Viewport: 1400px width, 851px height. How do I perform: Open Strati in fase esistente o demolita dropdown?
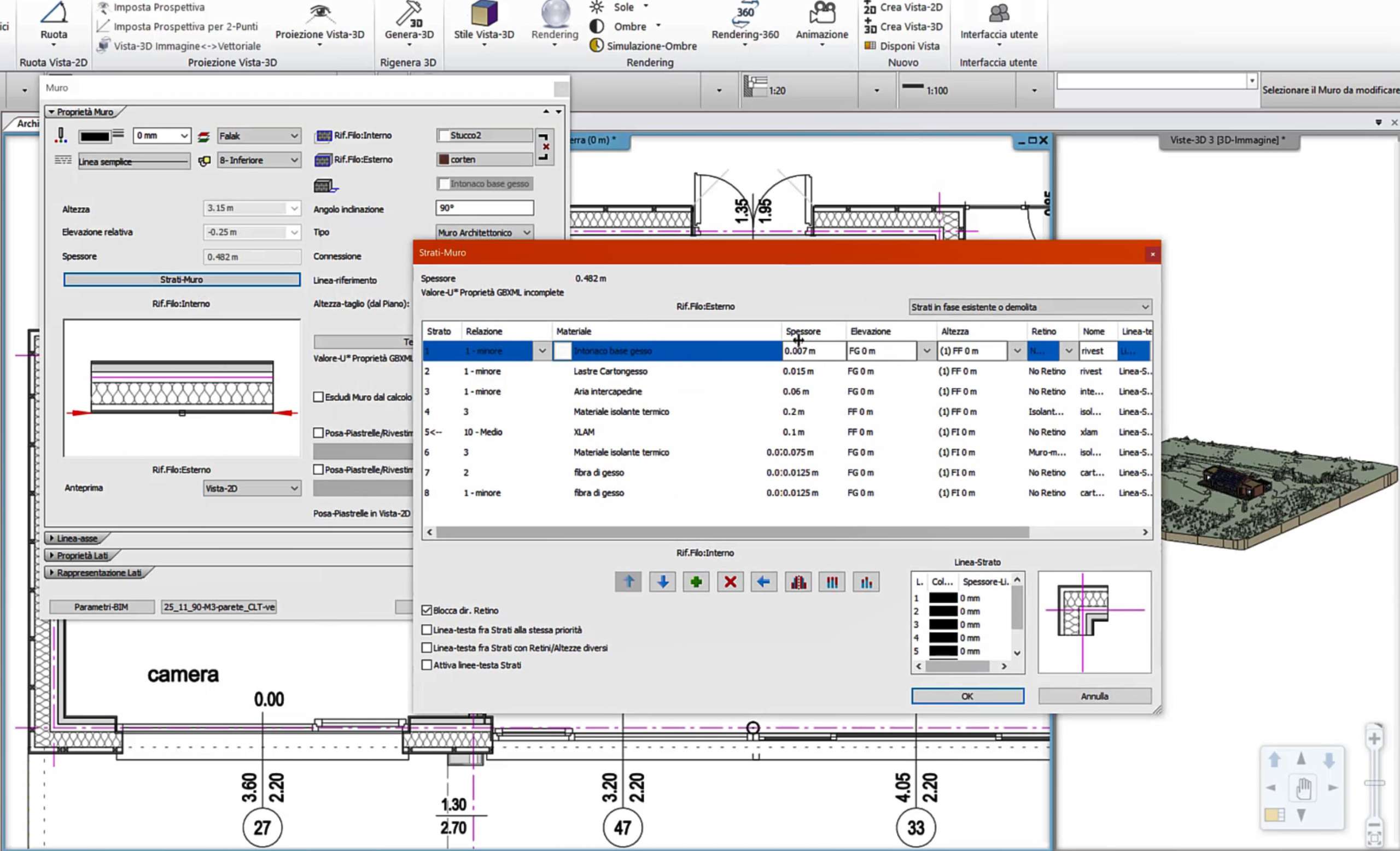[x=1030, y=307]
